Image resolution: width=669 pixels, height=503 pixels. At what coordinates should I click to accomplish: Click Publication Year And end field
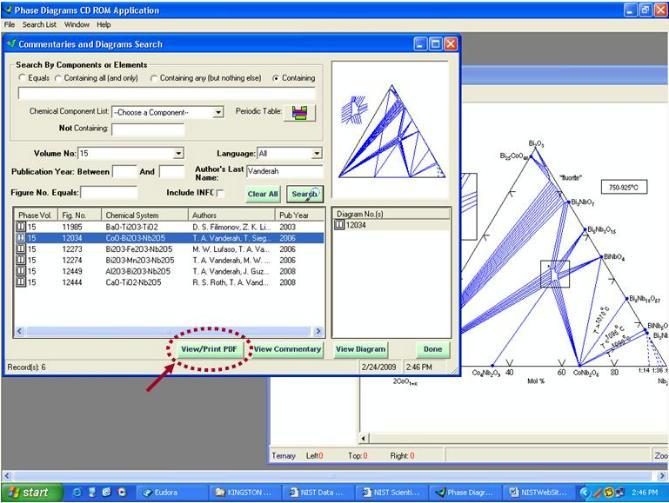coord(172,172)
